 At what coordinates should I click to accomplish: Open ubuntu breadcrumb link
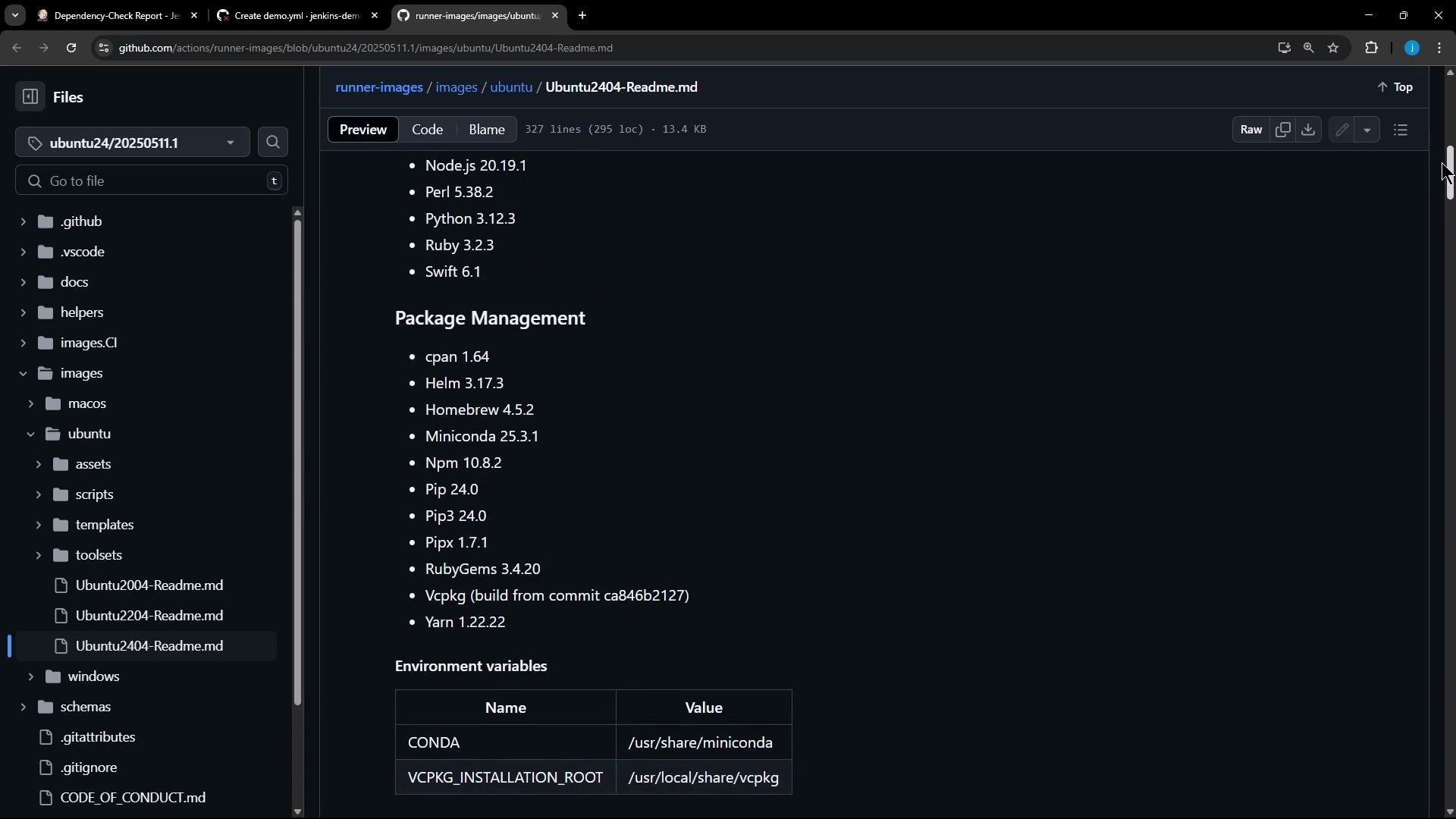511,87
